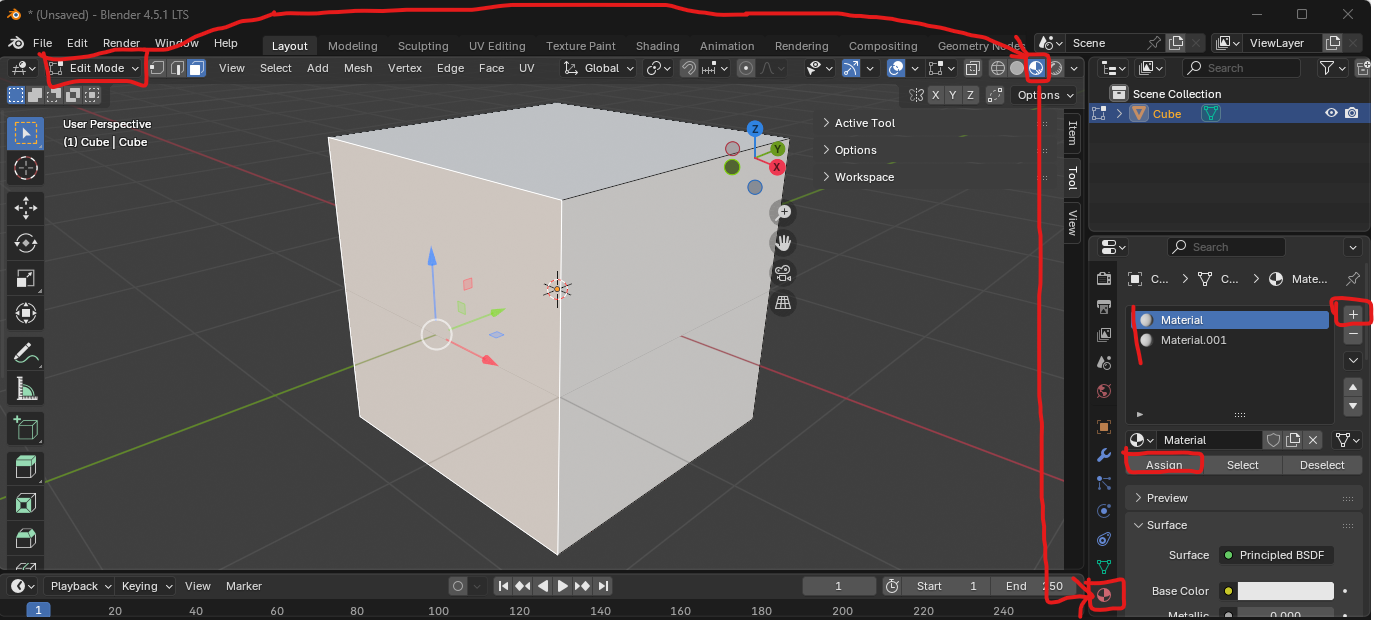Click the Deselect button

(1322, 465)
